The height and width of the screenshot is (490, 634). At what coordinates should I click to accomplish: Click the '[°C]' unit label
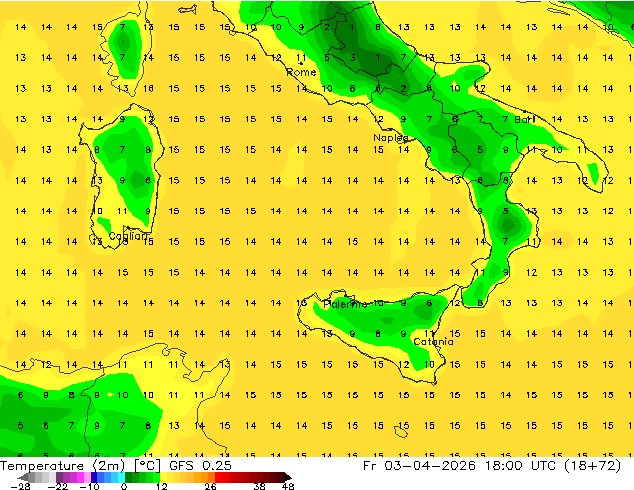pos(148,466)
